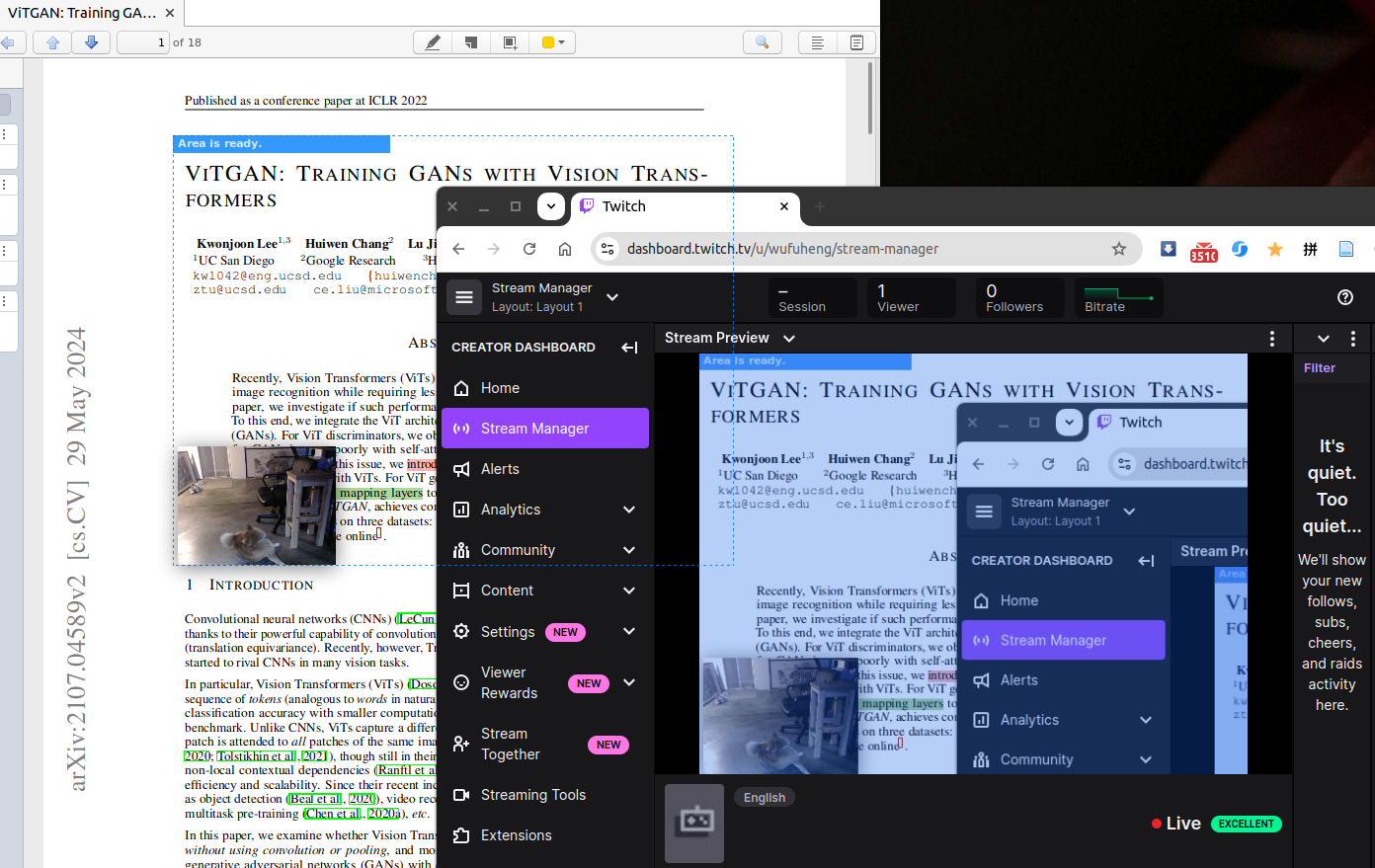Open Stream Together in sidebar

pos(545,744)
